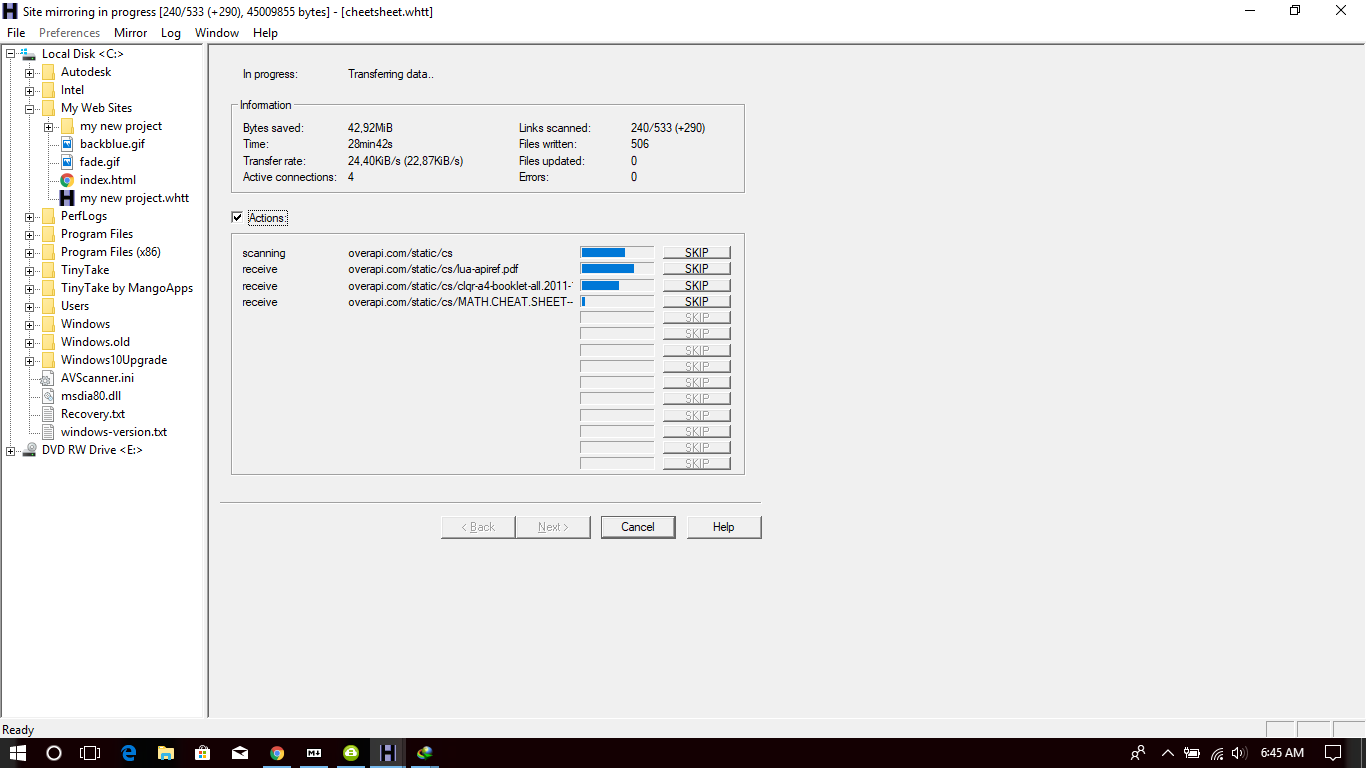Expand the Program Files tree node
1366x768 pixels.
click(x=29, y=233)
